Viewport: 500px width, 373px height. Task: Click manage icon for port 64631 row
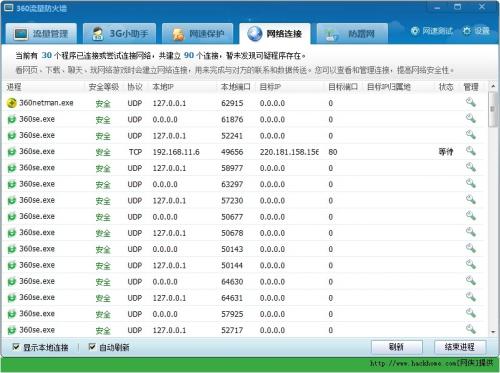pos(471,297)
